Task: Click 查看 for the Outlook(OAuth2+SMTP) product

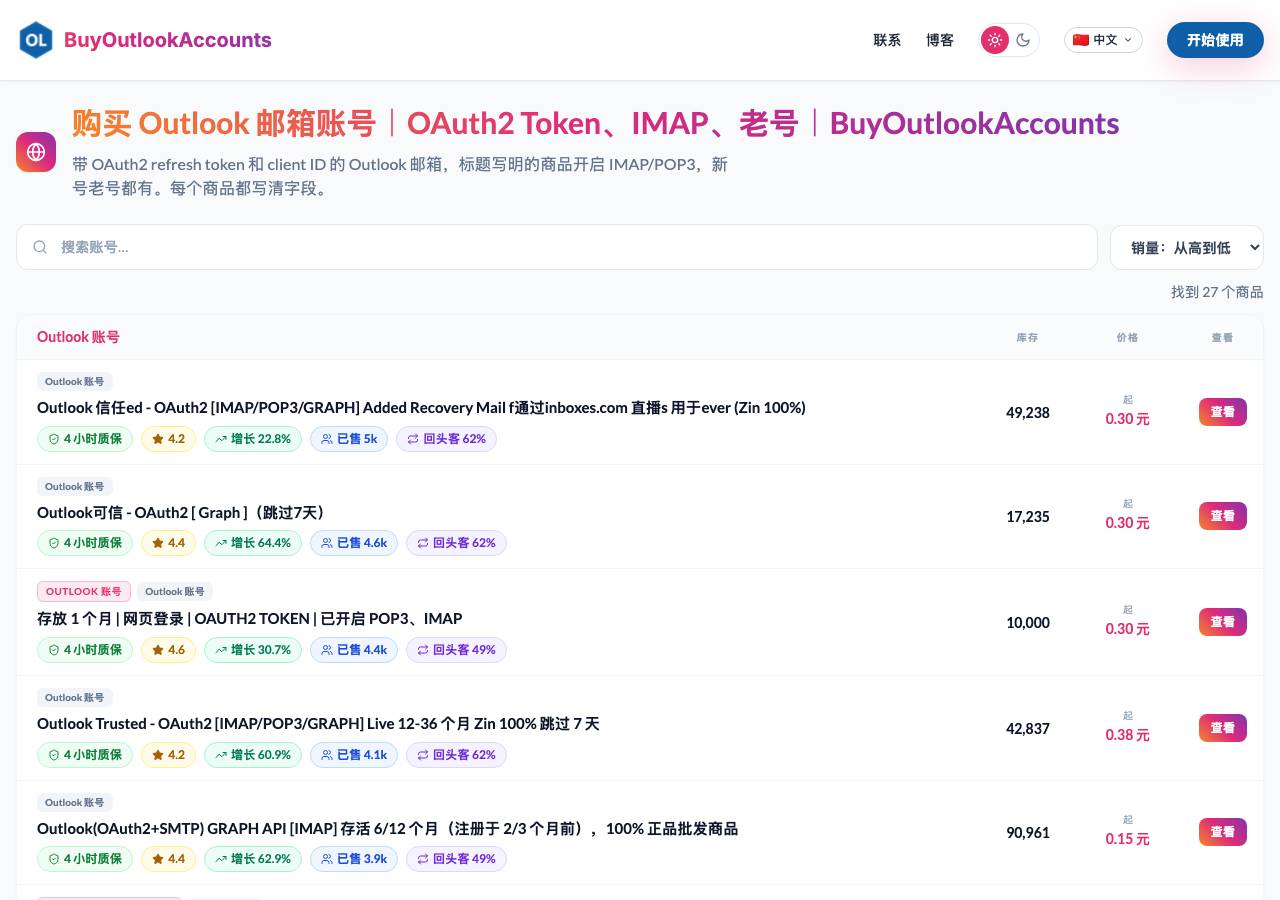Action: [1223, 832]
